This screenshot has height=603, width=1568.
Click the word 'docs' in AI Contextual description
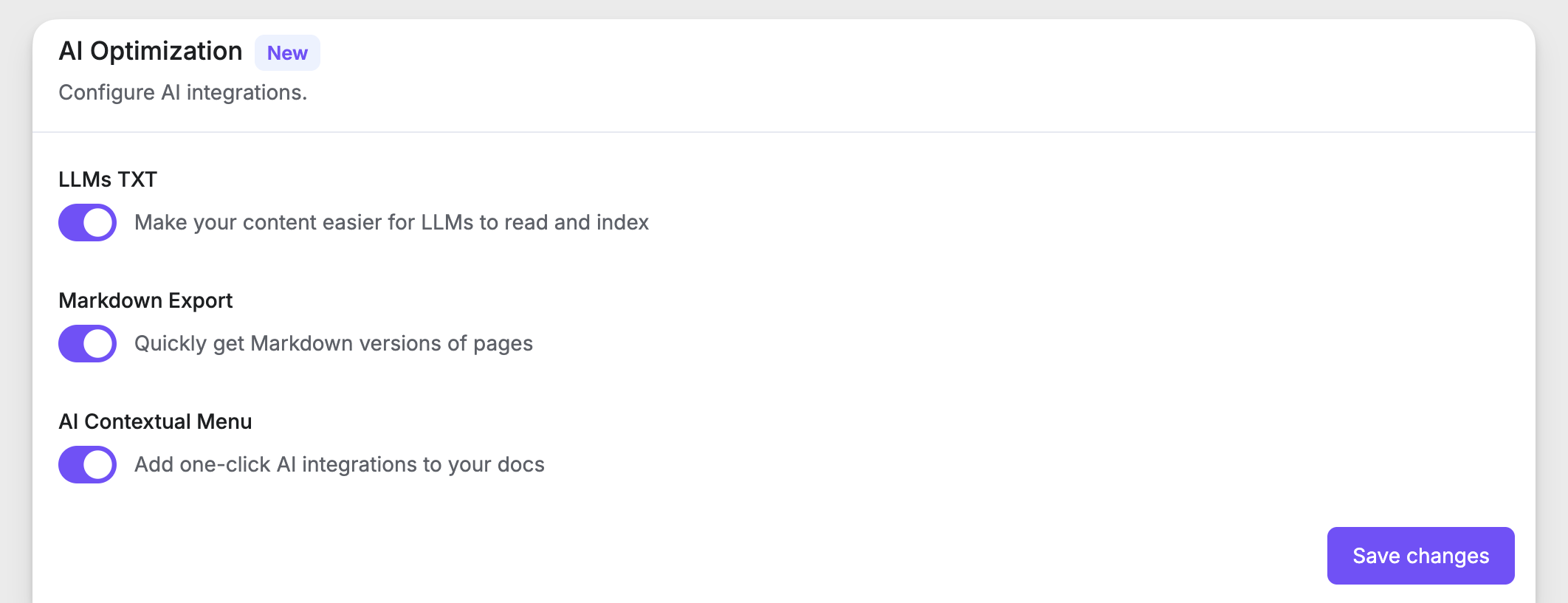coord(520,464)
